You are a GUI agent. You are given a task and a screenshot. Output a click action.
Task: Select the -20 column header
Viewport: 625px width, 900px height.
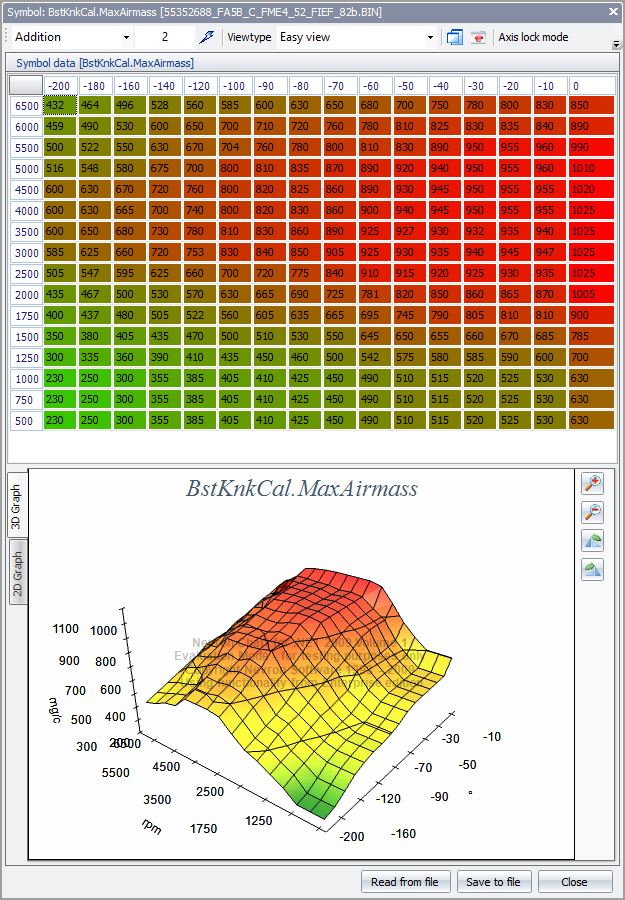516,86
